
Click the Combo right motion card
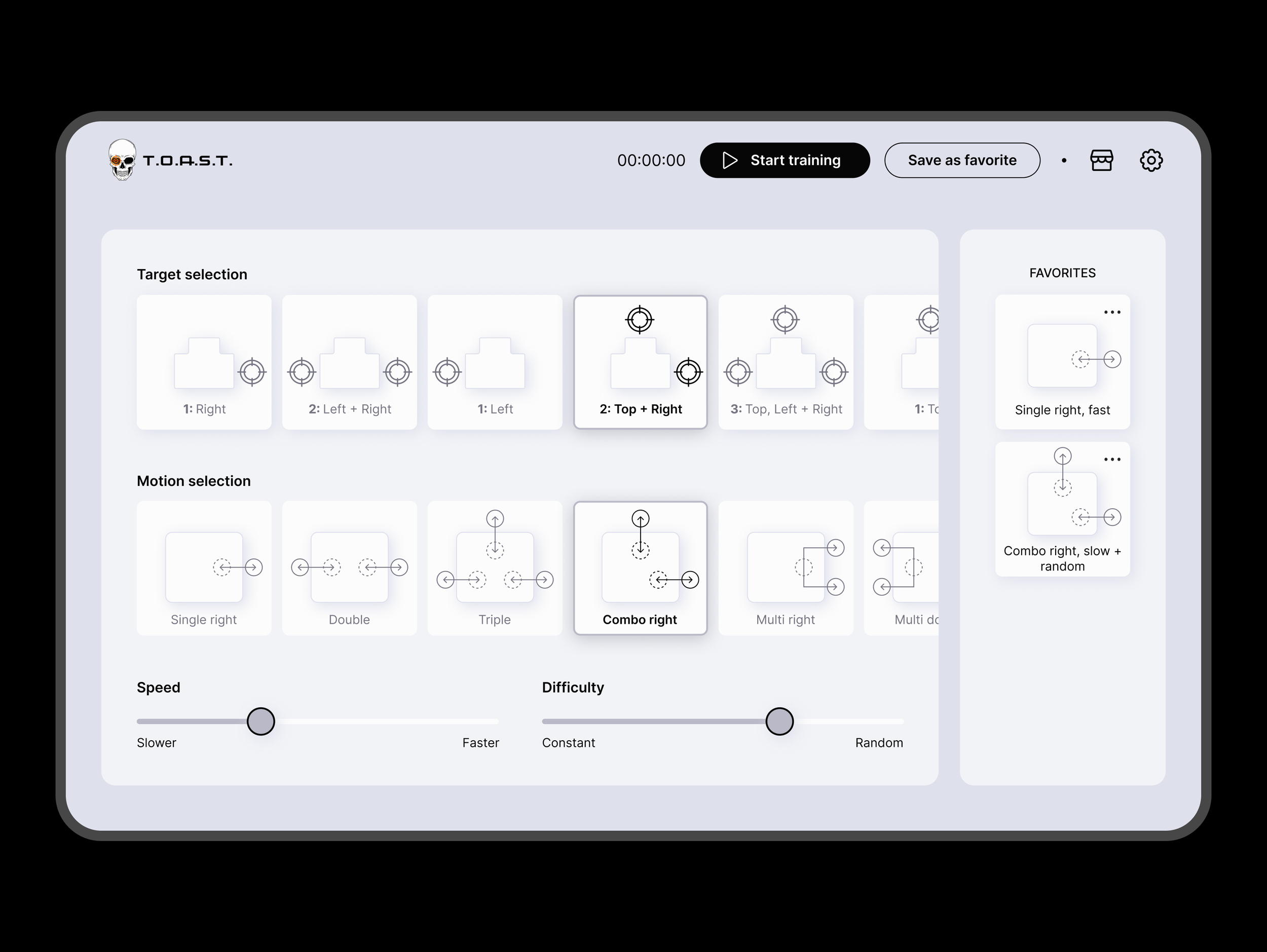641,568
